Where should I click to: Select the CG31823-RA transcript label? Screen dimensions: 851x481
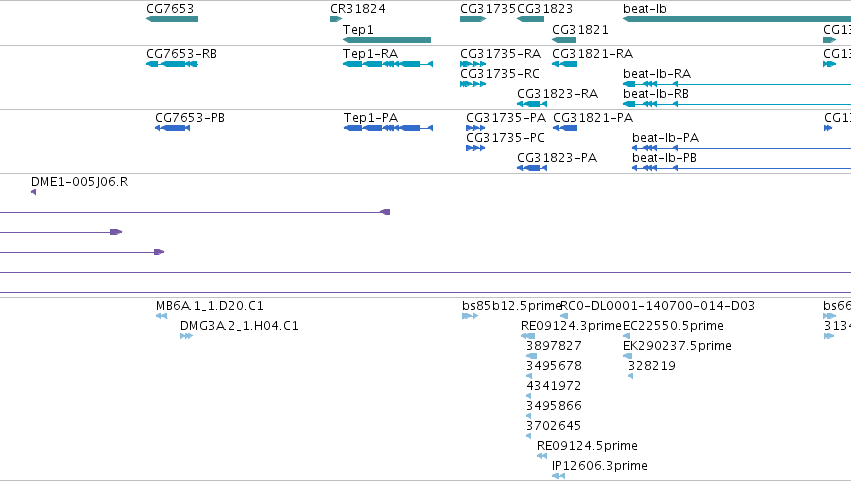557,94
